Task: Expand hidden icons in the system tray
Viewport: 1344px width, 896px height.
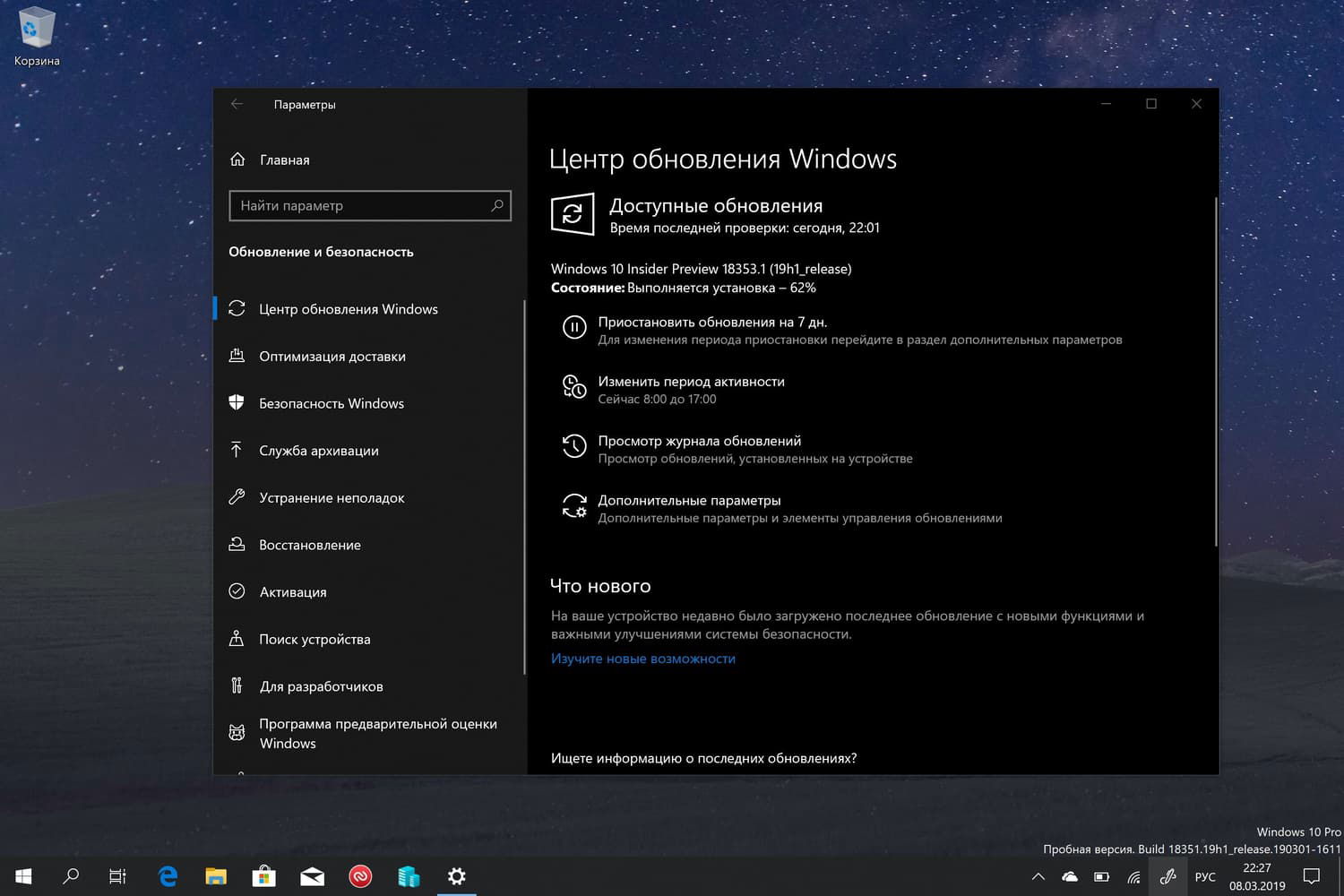Action: point(1038,876)
